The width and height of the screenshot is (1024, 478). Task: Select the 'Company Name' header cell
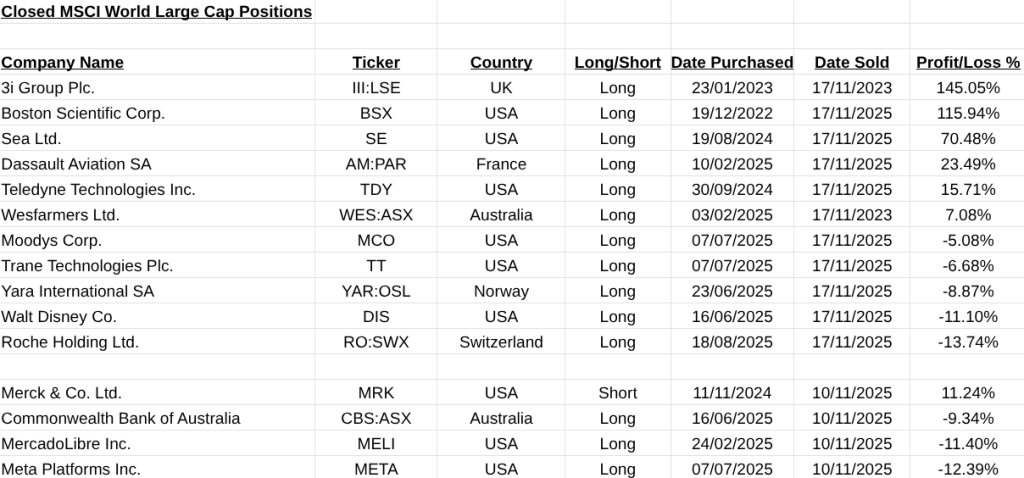point(62,62)
